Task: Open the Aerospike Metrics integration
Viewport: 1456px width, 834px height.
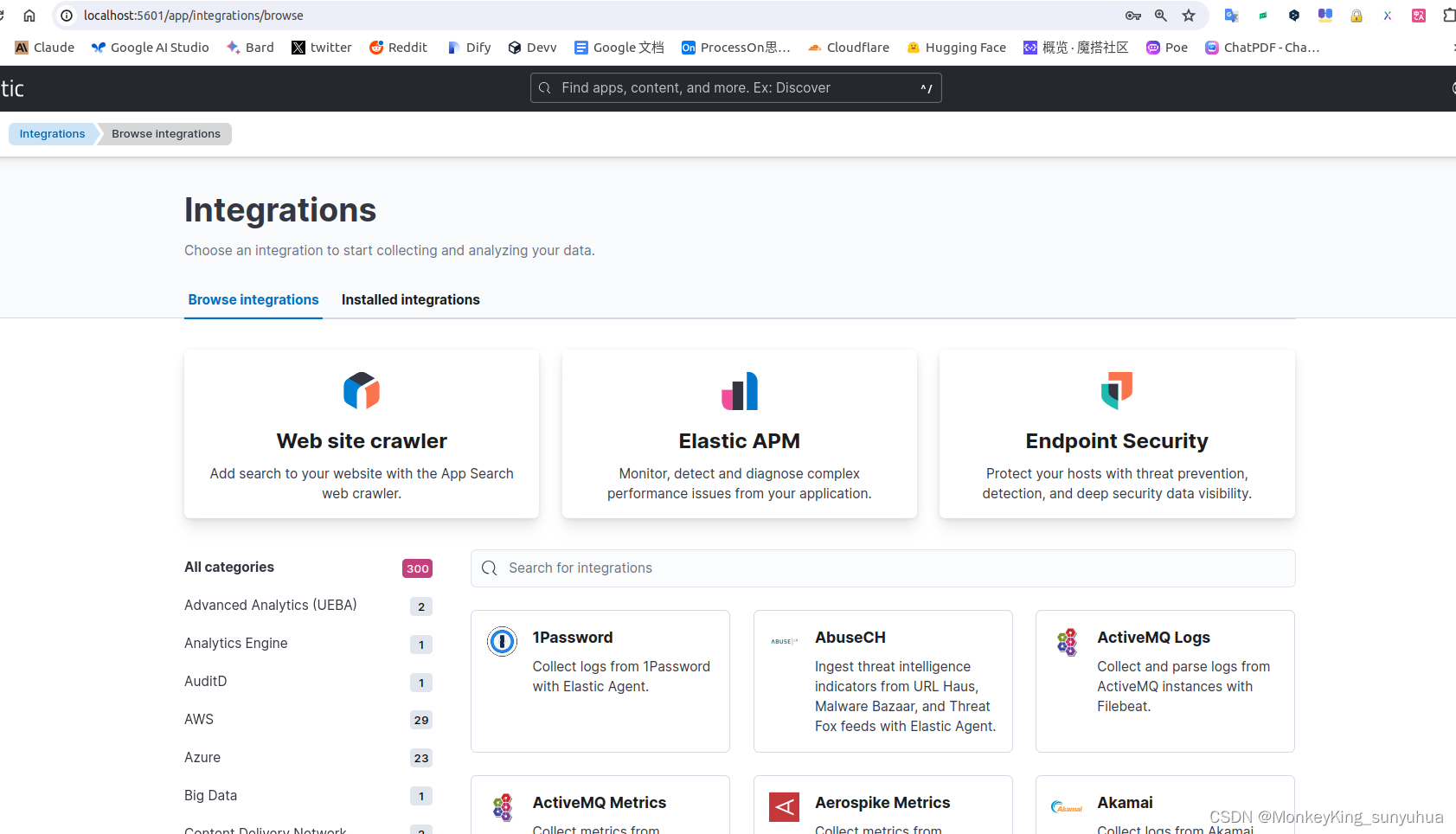Action: tap(883, 805)
